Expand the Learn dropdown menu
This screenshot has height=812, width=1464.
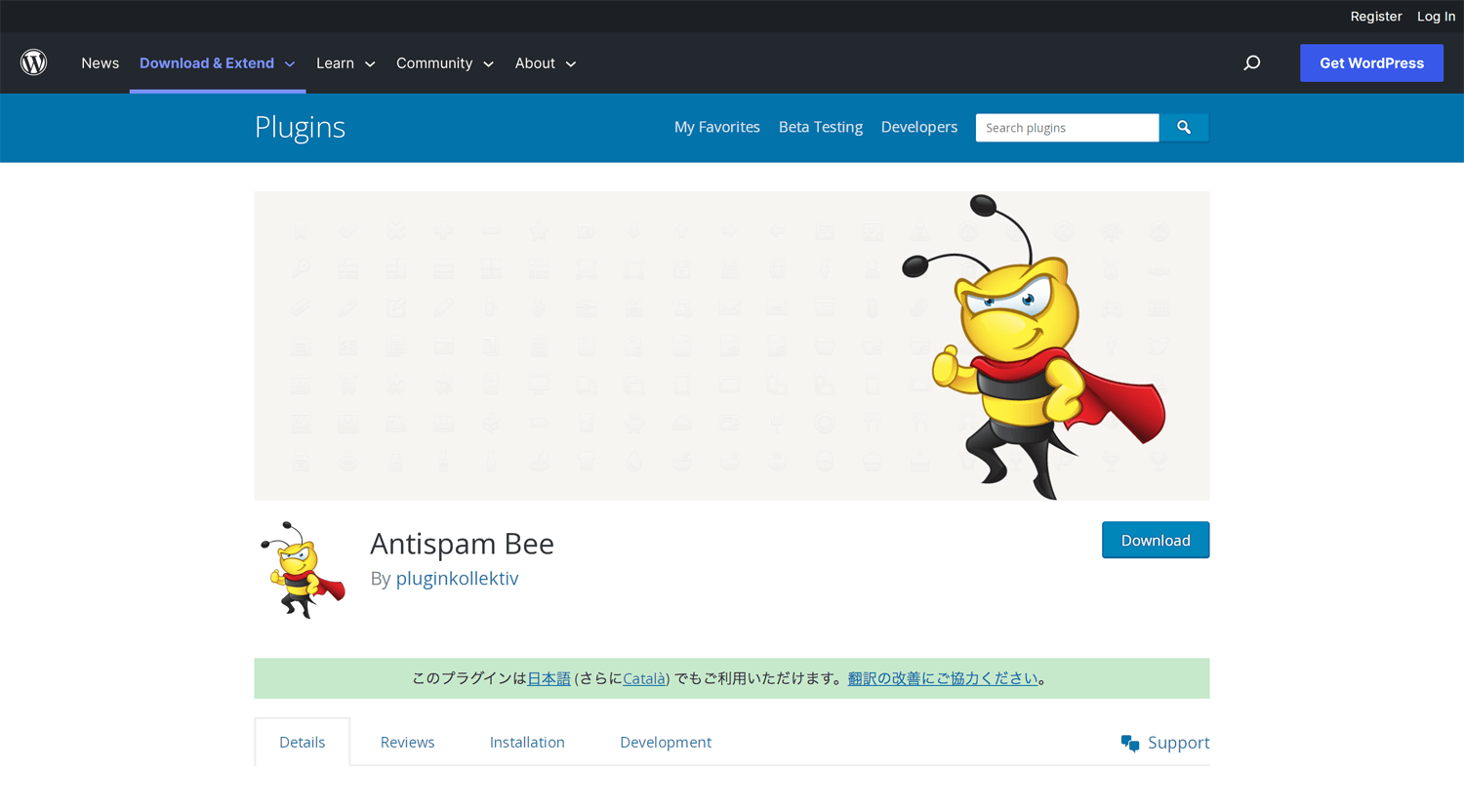coord(346,63)
